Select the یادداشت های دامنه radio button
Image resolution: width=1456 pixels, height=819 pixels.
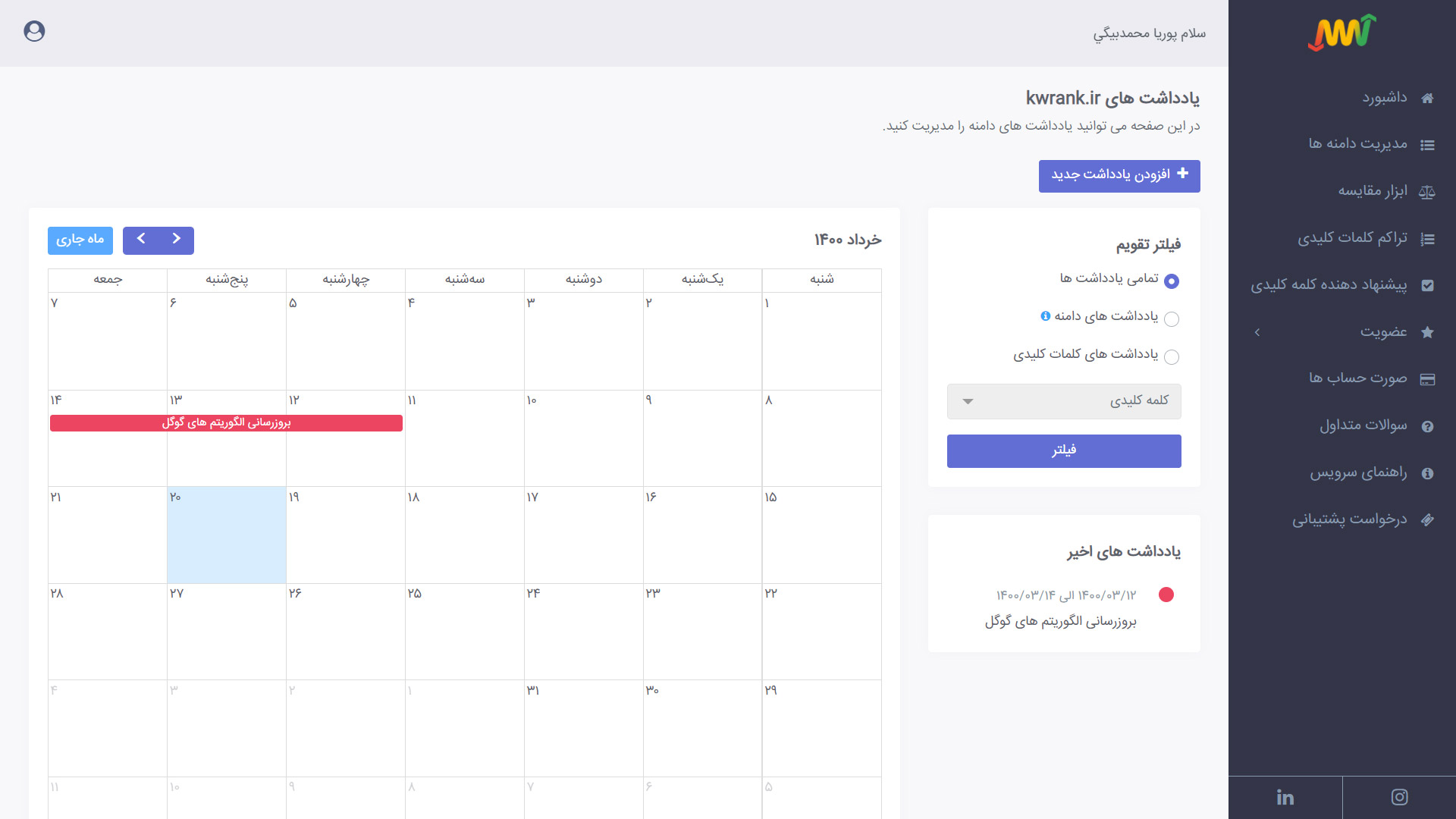pyautogui.click(x=1172, y=318)
